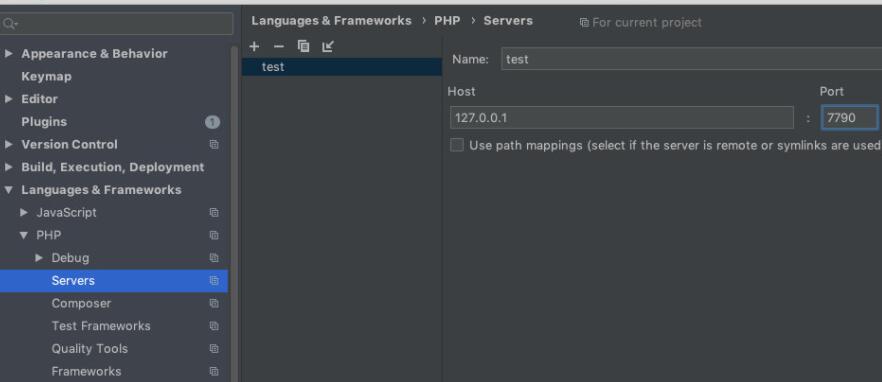
Task: Click the server Name field
Action: point(691,59)
